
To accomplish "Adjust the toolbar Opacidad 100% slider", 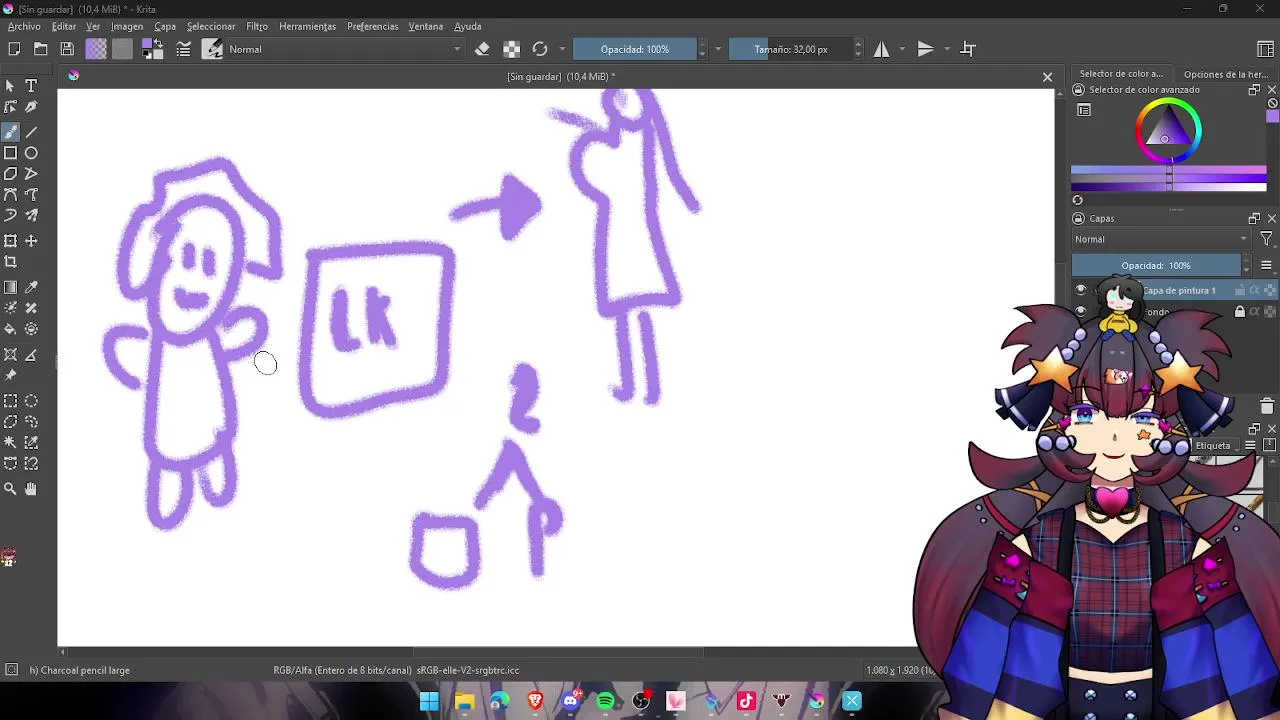I will tap(634, 49).
